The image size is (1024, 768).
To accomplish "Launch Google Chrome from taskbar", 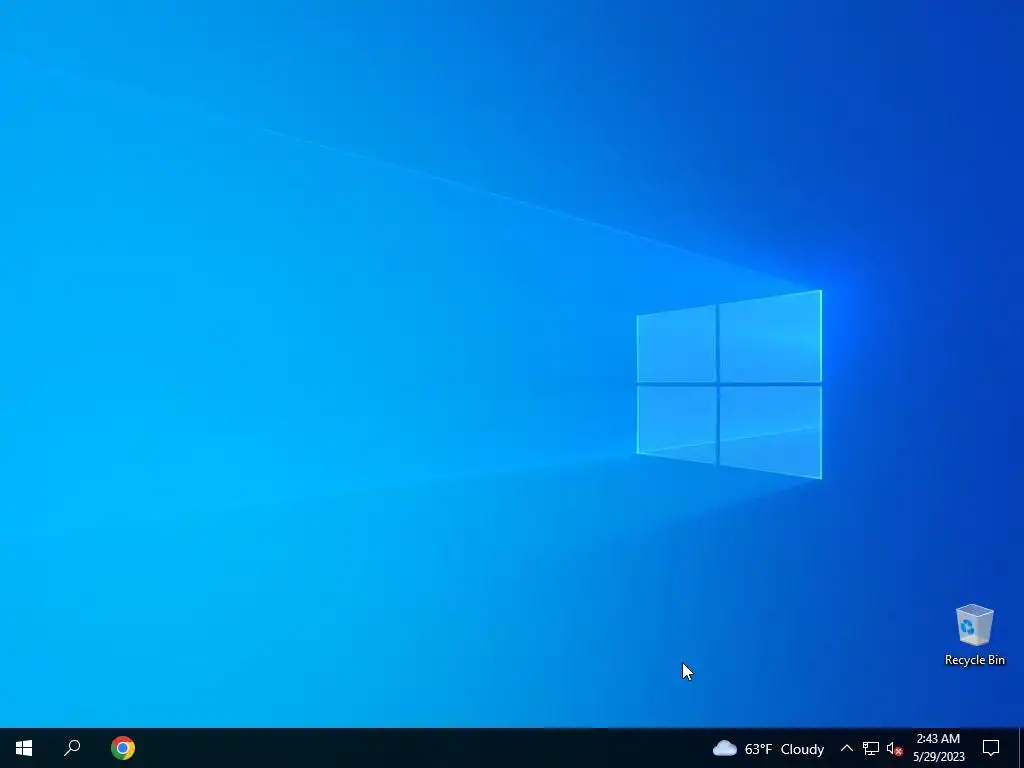I will click(x=123, y=748).
